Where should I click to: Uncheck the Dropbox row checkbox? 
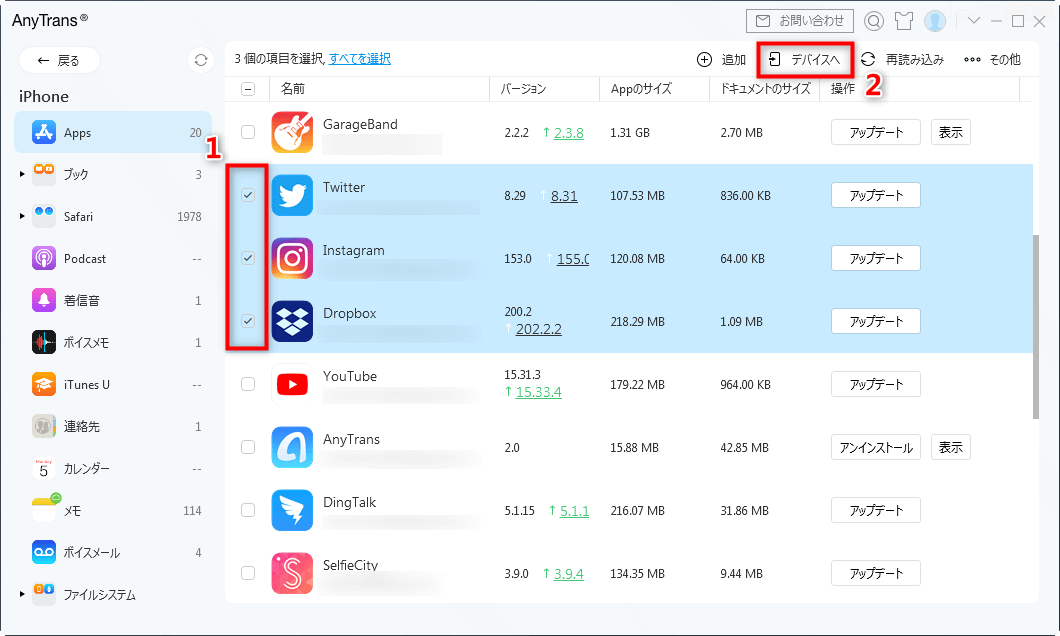coord(248,320)
